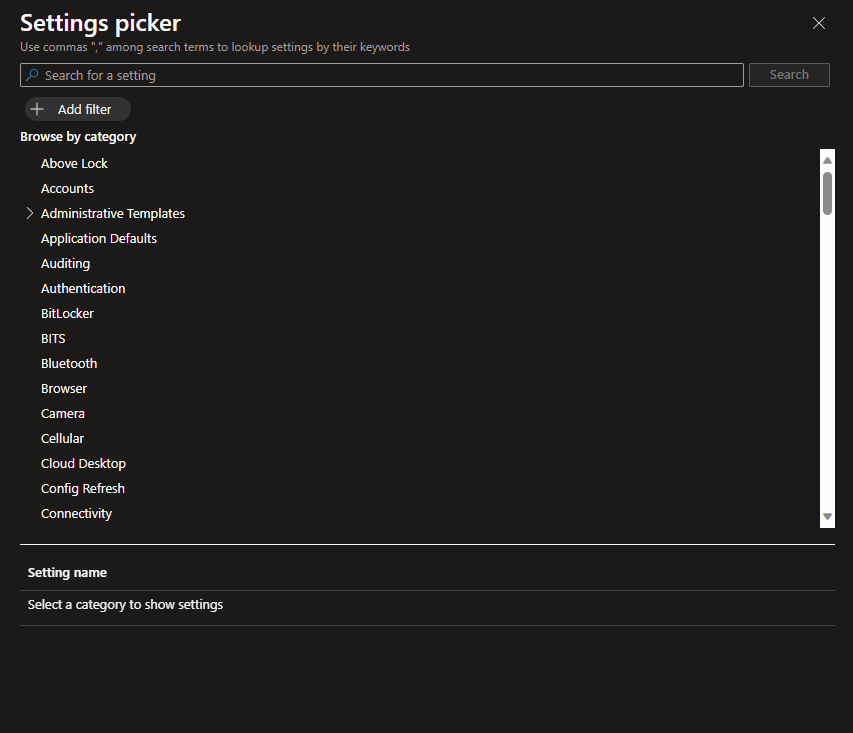Open the Bluetooth category
The width and height of the screenshot is (853, 733).
click(69, 363)
